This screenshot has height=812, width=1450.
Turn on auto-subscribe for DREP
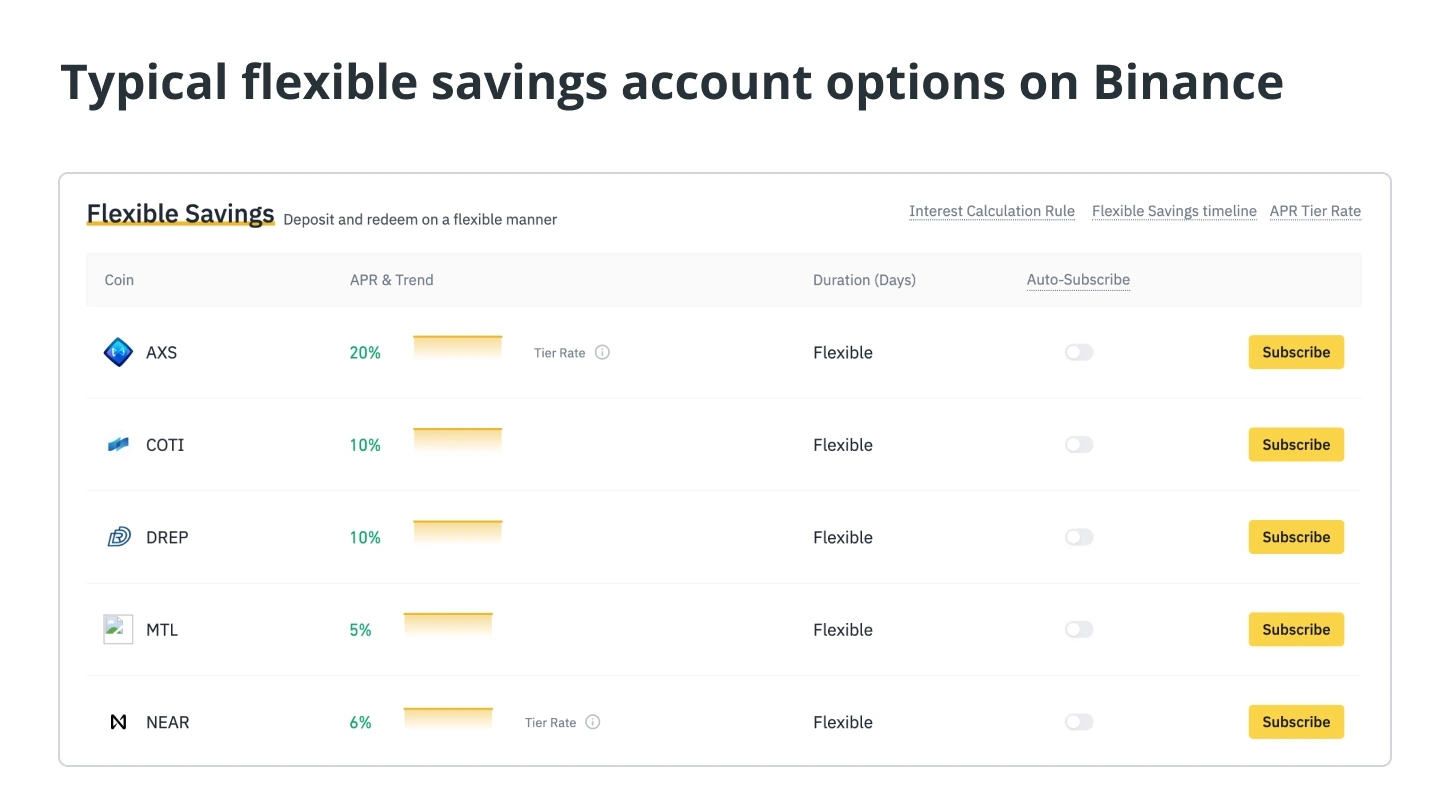click(x=1079, y=537)
